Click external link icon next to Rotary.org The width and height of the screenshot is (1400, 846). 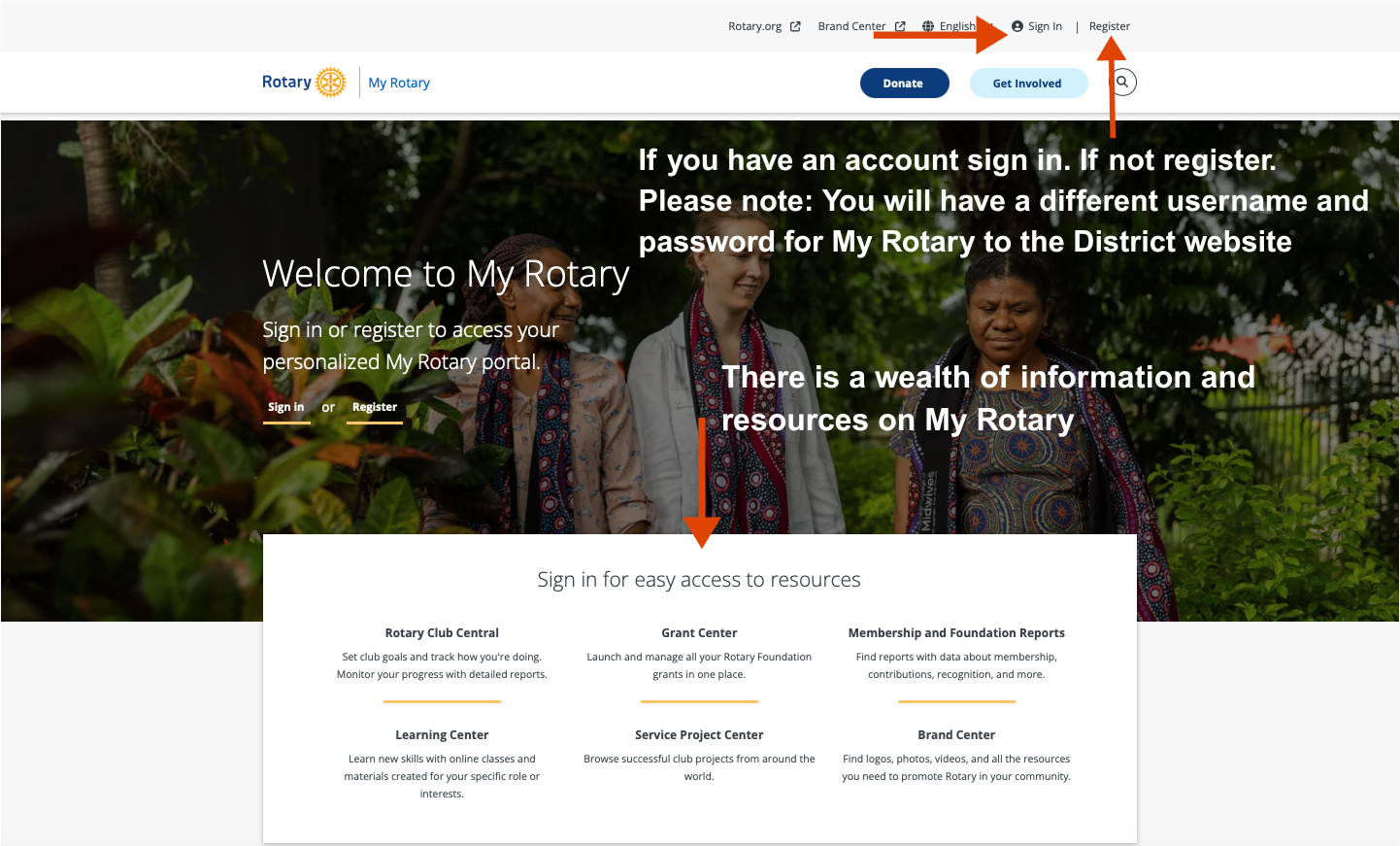[x=795, y=26]
